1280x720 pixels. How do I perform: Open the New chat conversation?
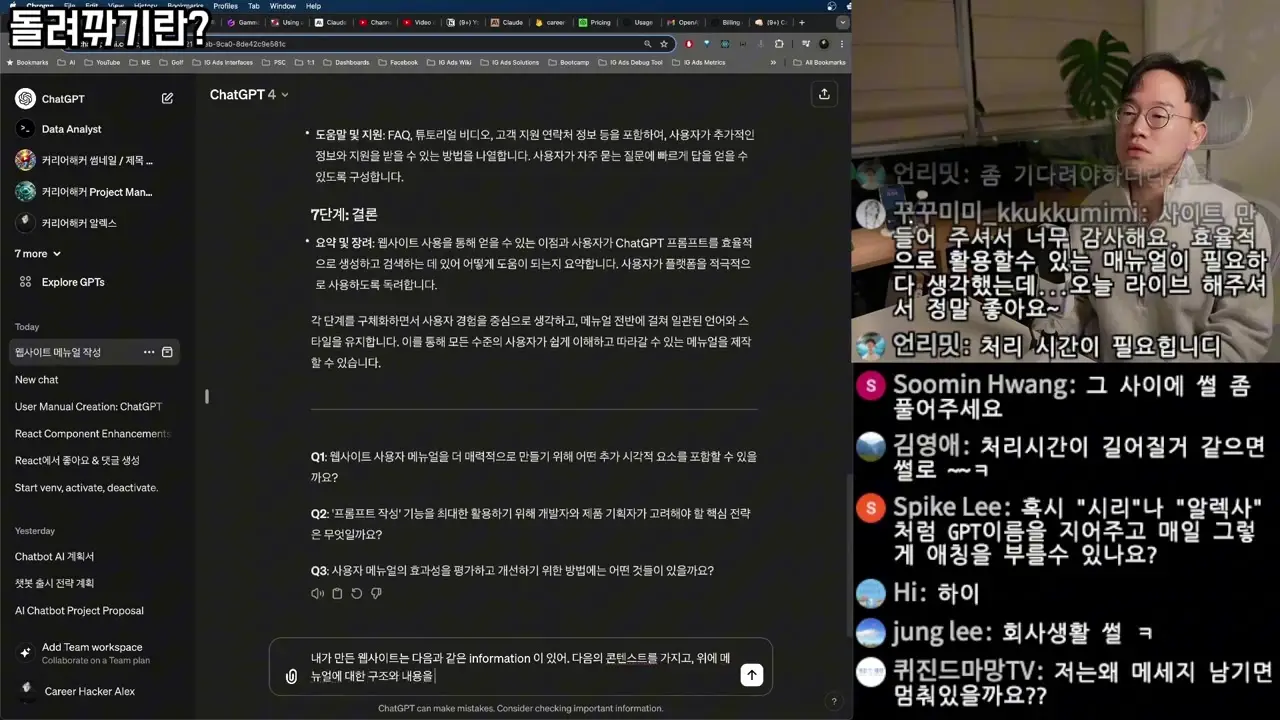37,380
